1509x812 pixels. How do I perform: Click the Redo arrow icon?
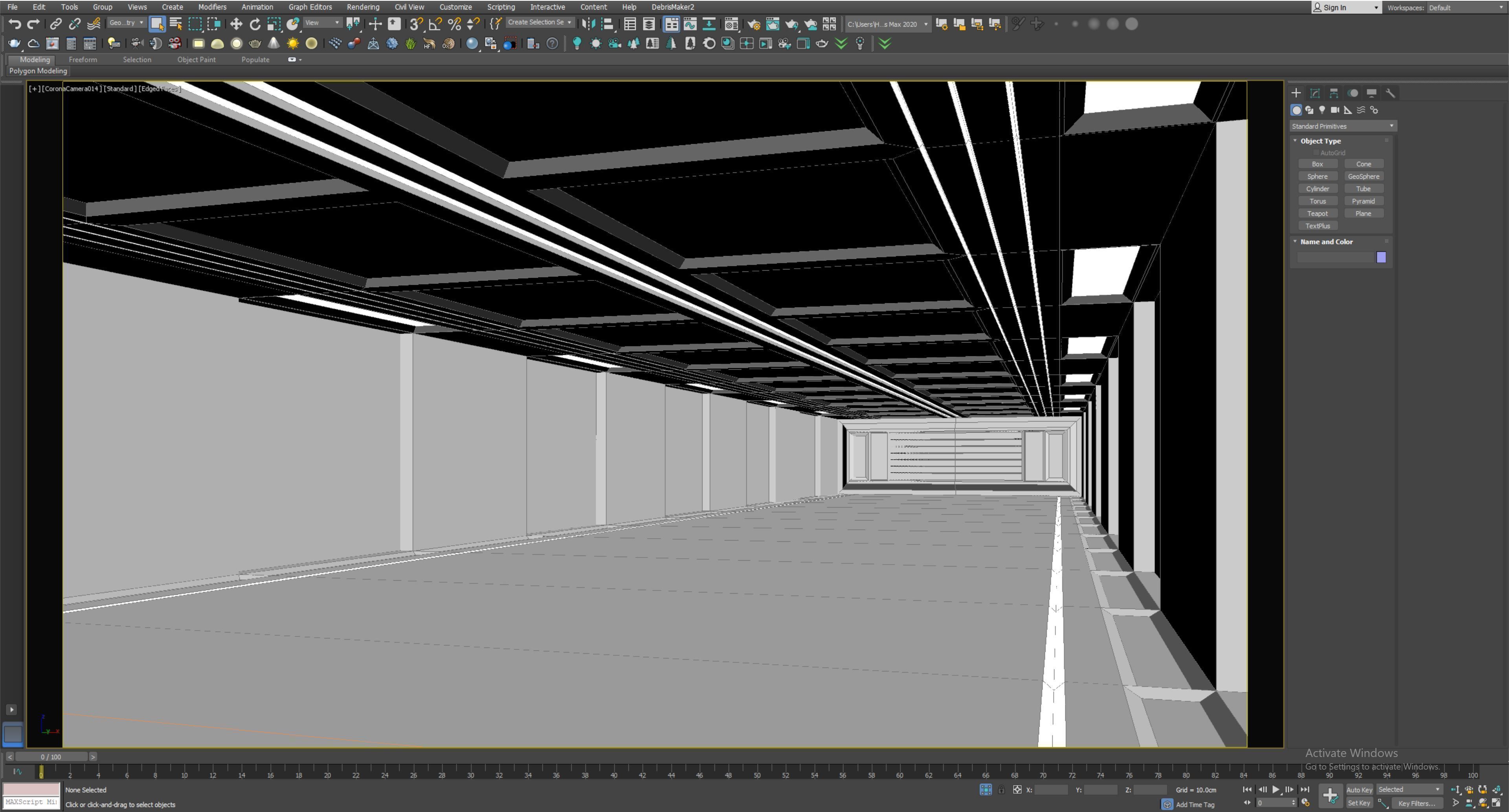point(33,24)
